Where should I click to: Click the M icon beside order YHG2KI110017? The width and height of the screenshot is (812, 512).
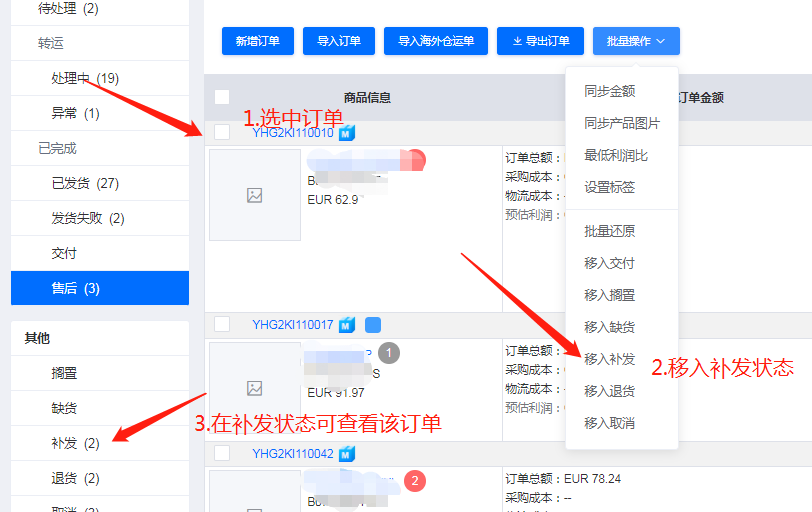347,325
